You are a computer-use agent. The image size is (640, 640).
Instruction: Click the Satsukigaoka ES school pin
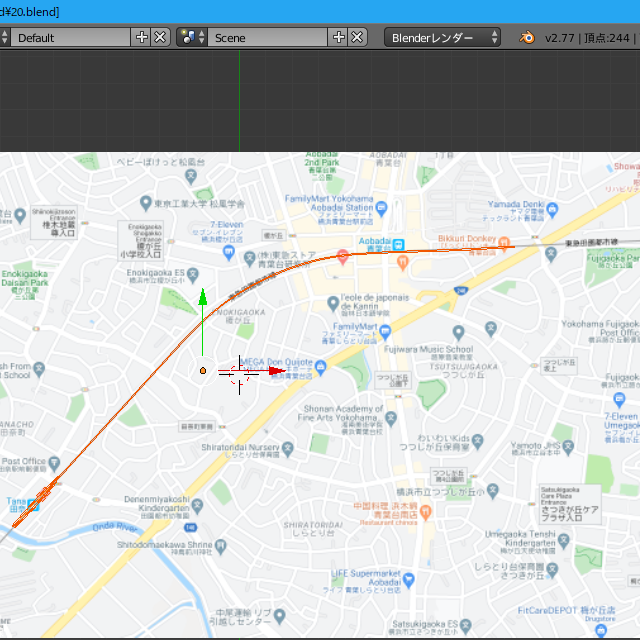465,625
